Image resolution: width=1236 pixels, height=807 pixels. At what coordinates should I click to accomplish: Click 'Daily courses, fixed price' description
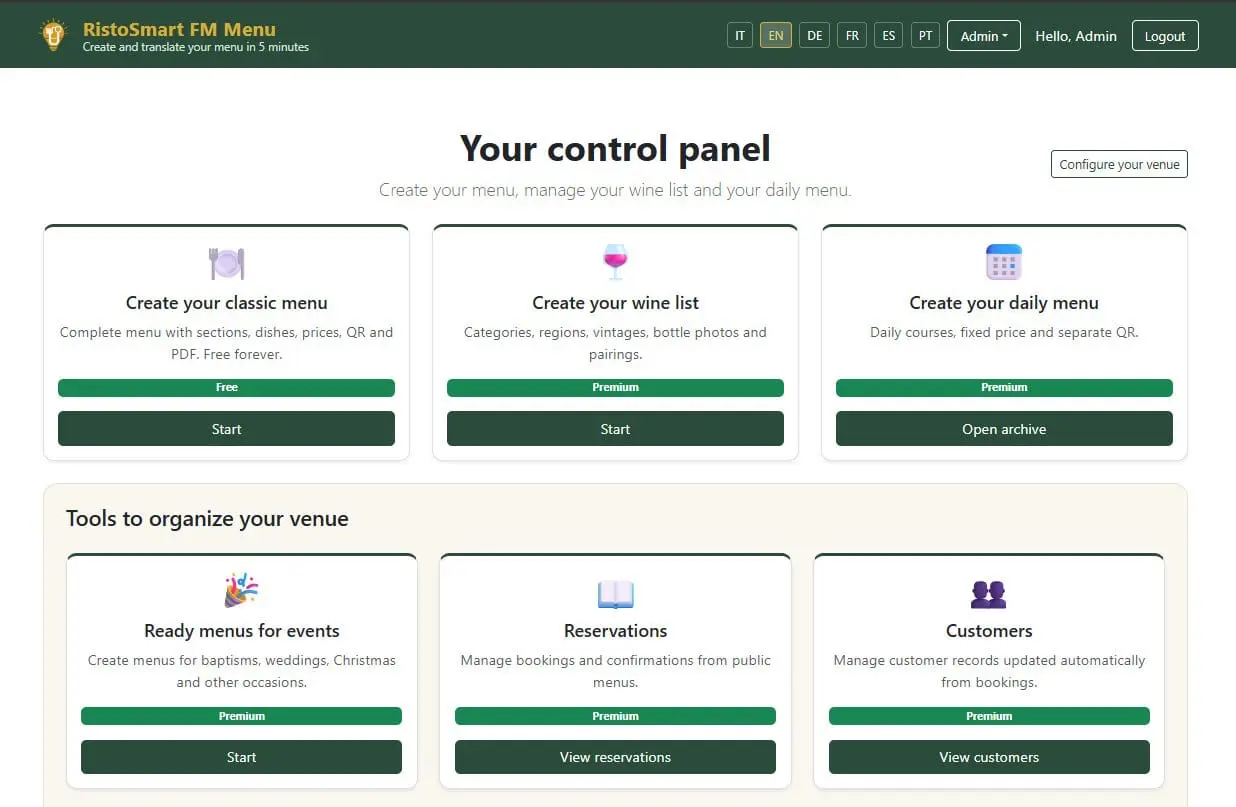click(x=1004, y=332)
